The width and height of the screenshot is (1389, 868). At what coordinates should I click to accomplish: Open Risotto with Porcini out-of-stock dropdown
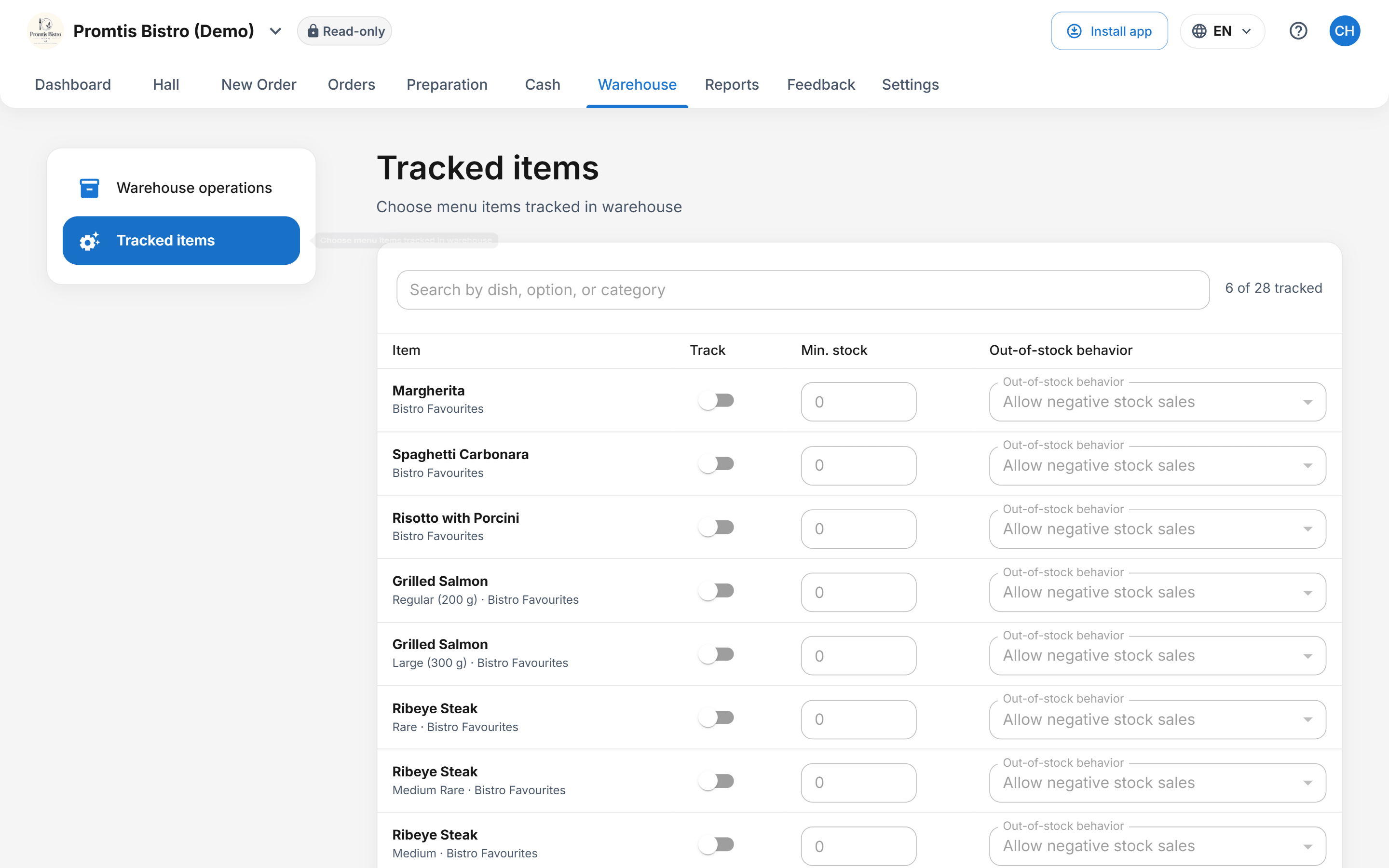[x=1157, y=529]
